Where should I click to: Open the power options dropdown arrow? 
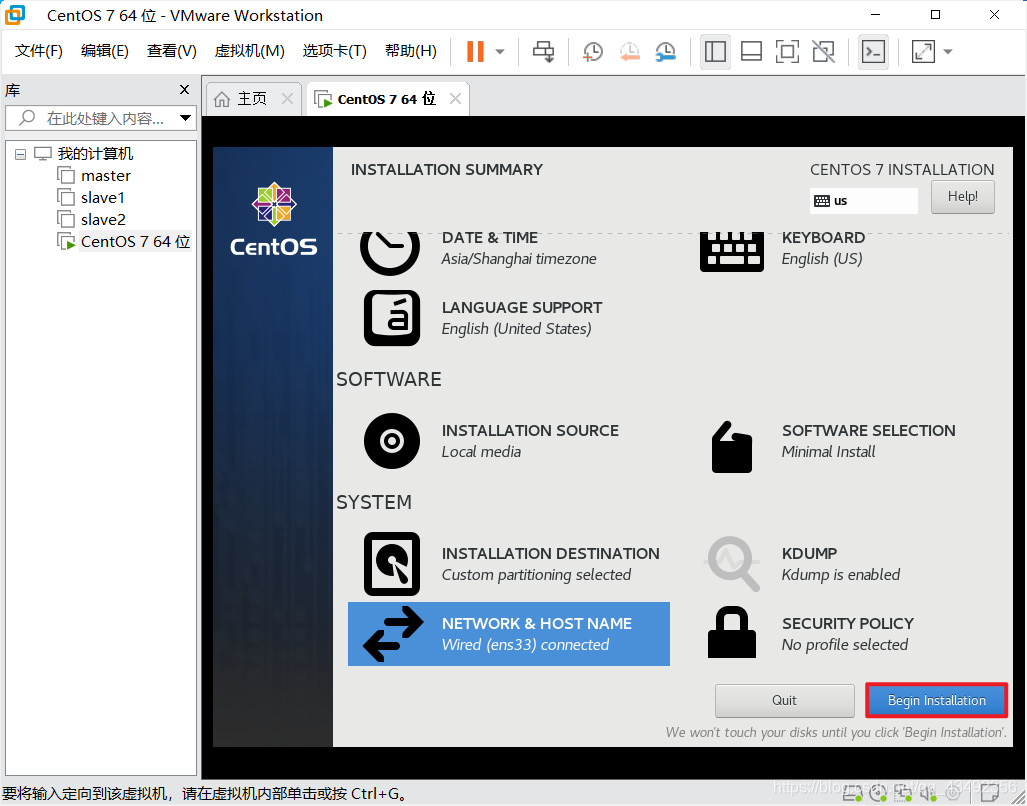click(500, 52)
